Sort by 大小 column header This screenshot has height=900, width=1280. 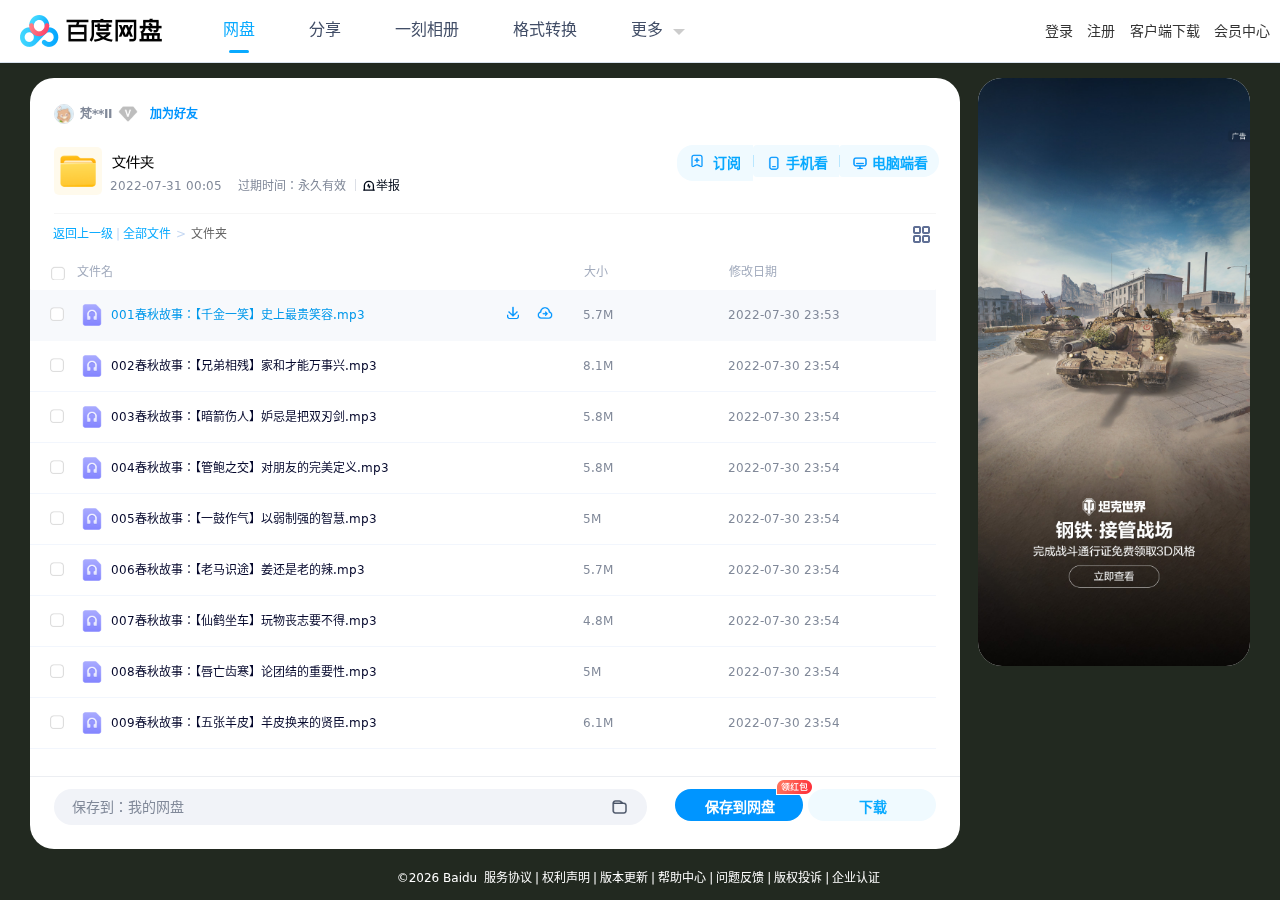(x=596, y=272)
